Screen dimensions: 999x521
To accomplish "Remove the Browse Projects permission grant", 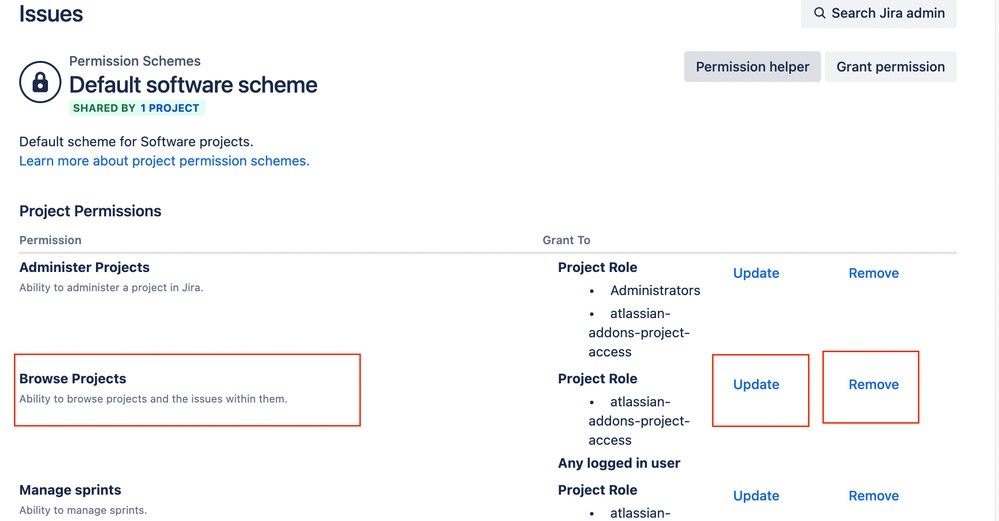I will click(873, 384).
